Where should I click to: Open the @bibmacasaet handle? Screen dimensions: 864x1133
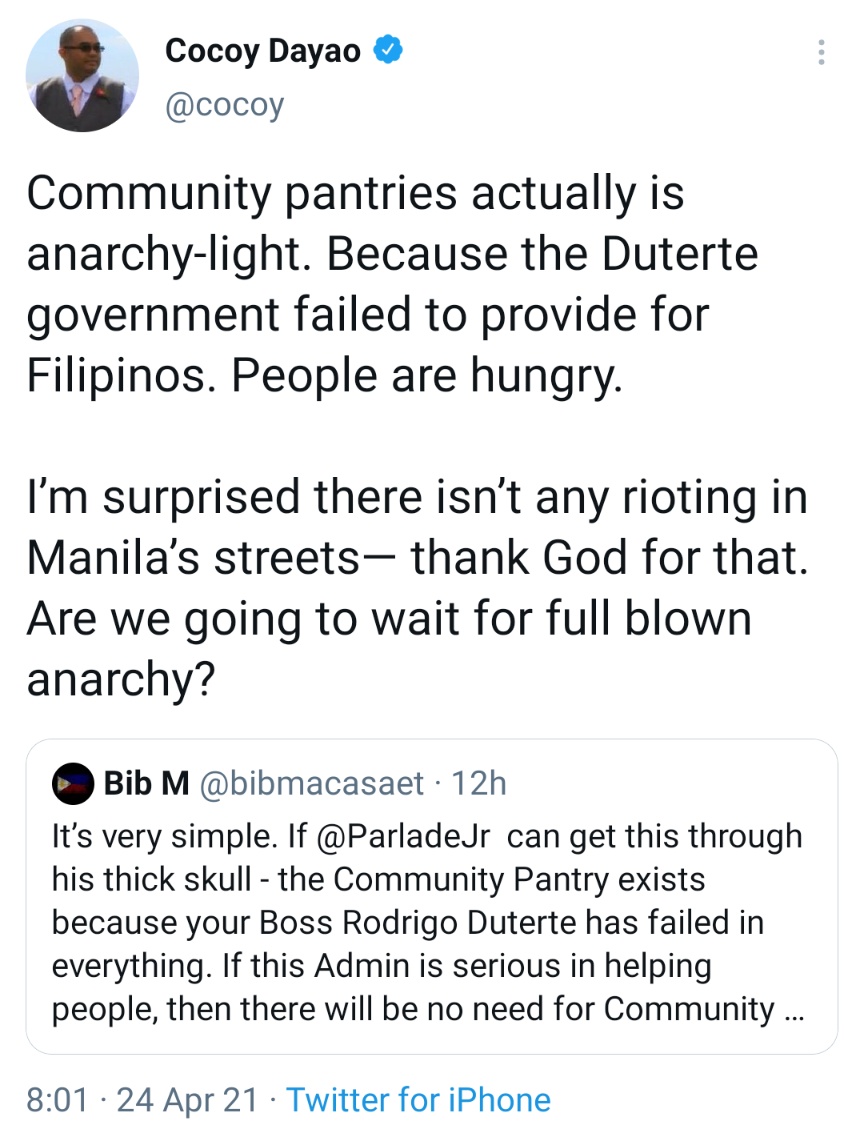(312, 784)
